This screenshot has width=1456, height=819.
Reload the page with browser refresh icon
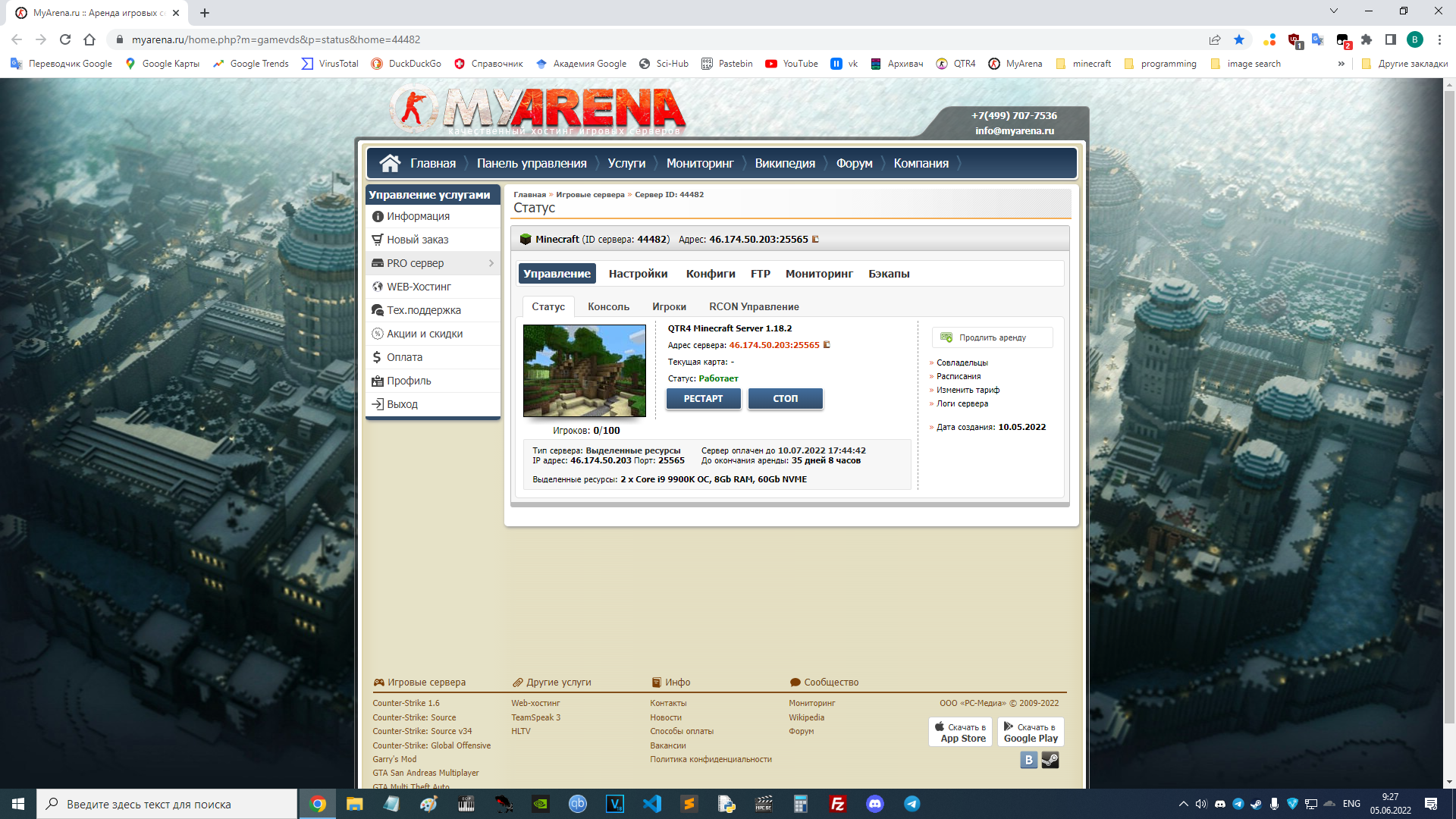click(65, 39)
